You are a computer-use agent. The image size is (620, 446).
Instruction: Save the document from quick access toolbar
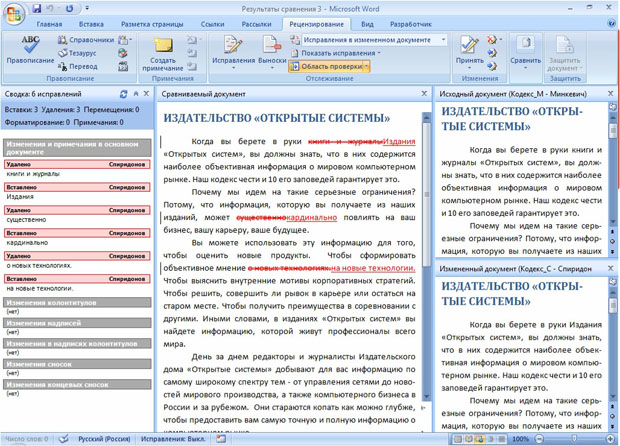point(37,8)
